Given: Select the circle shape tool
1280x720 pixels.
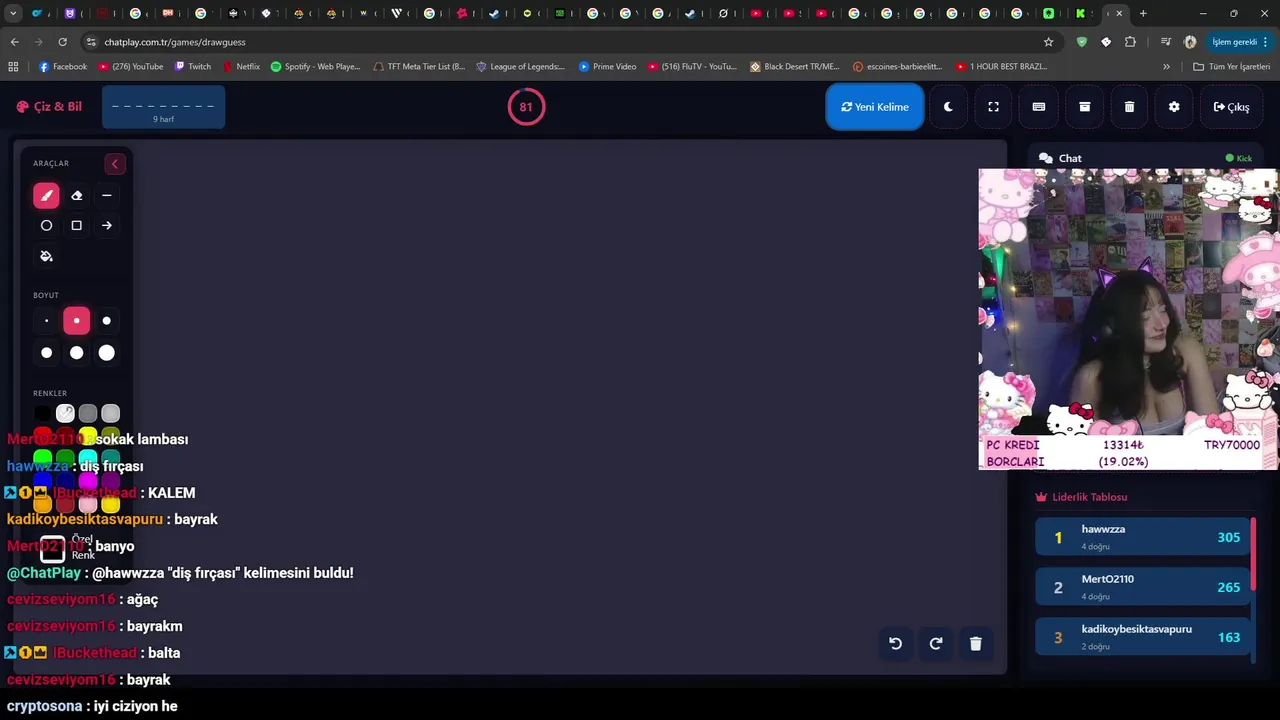Looking at the screenshot, I should pos(46,226).
